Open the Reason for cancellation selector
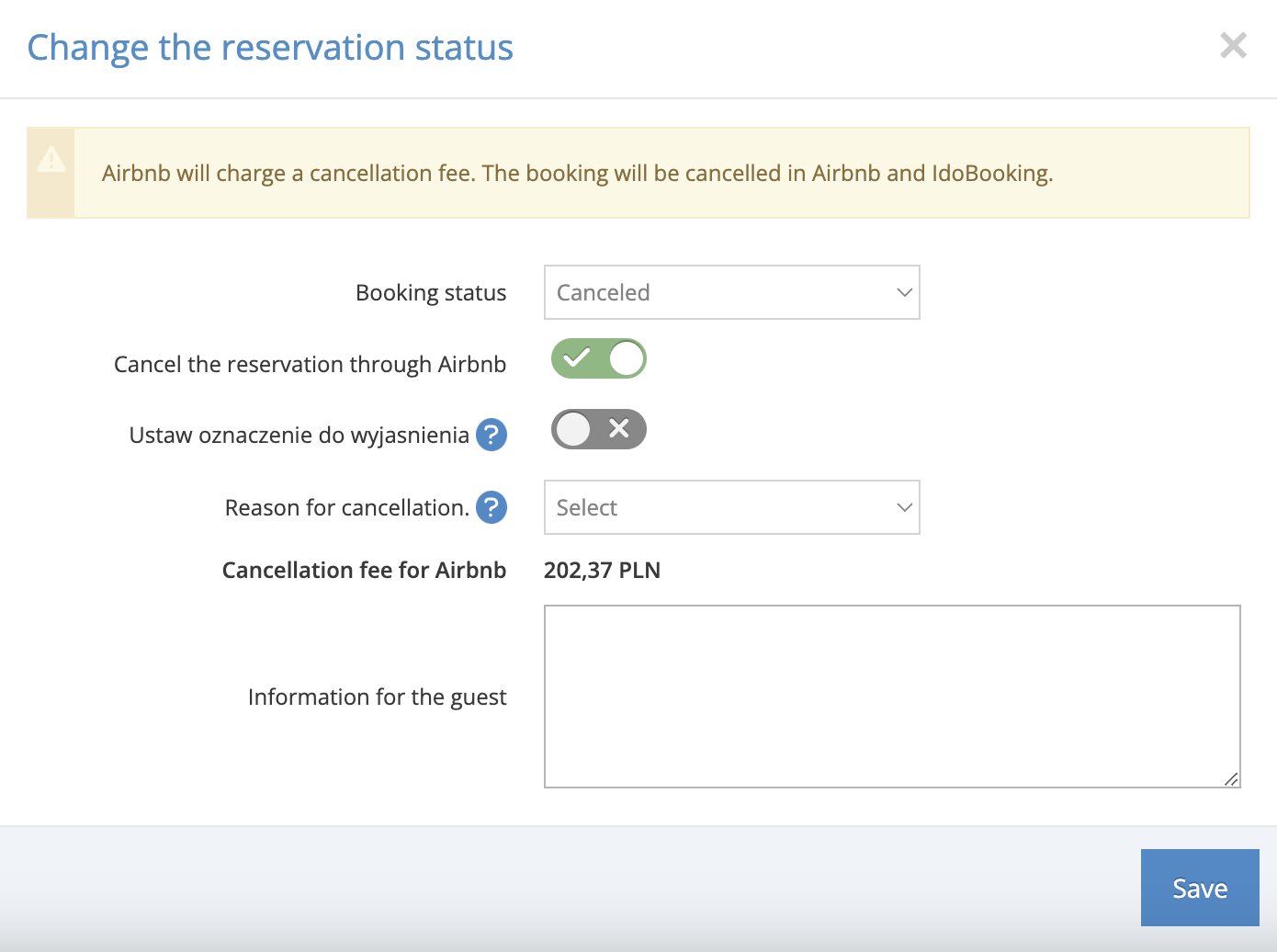 pos(731,507)
